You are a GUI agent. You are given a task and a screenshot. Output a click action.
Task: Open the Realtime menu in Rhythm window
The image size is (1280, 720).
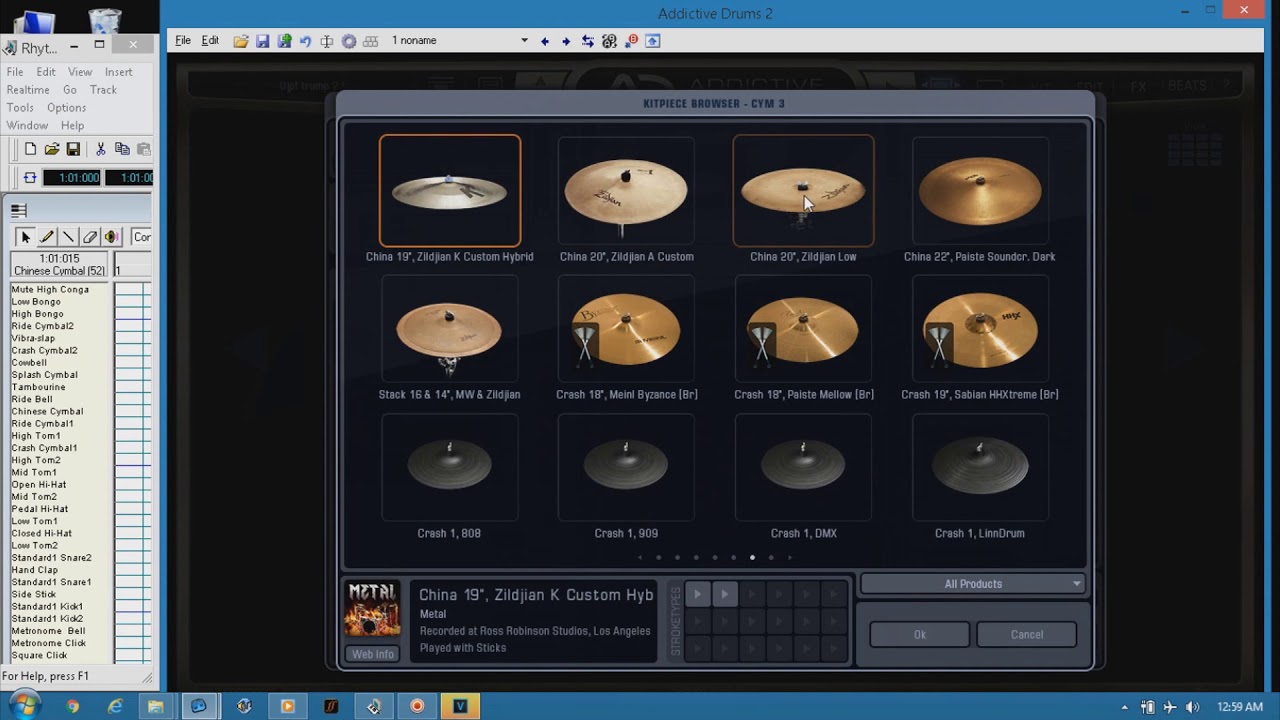28,90
